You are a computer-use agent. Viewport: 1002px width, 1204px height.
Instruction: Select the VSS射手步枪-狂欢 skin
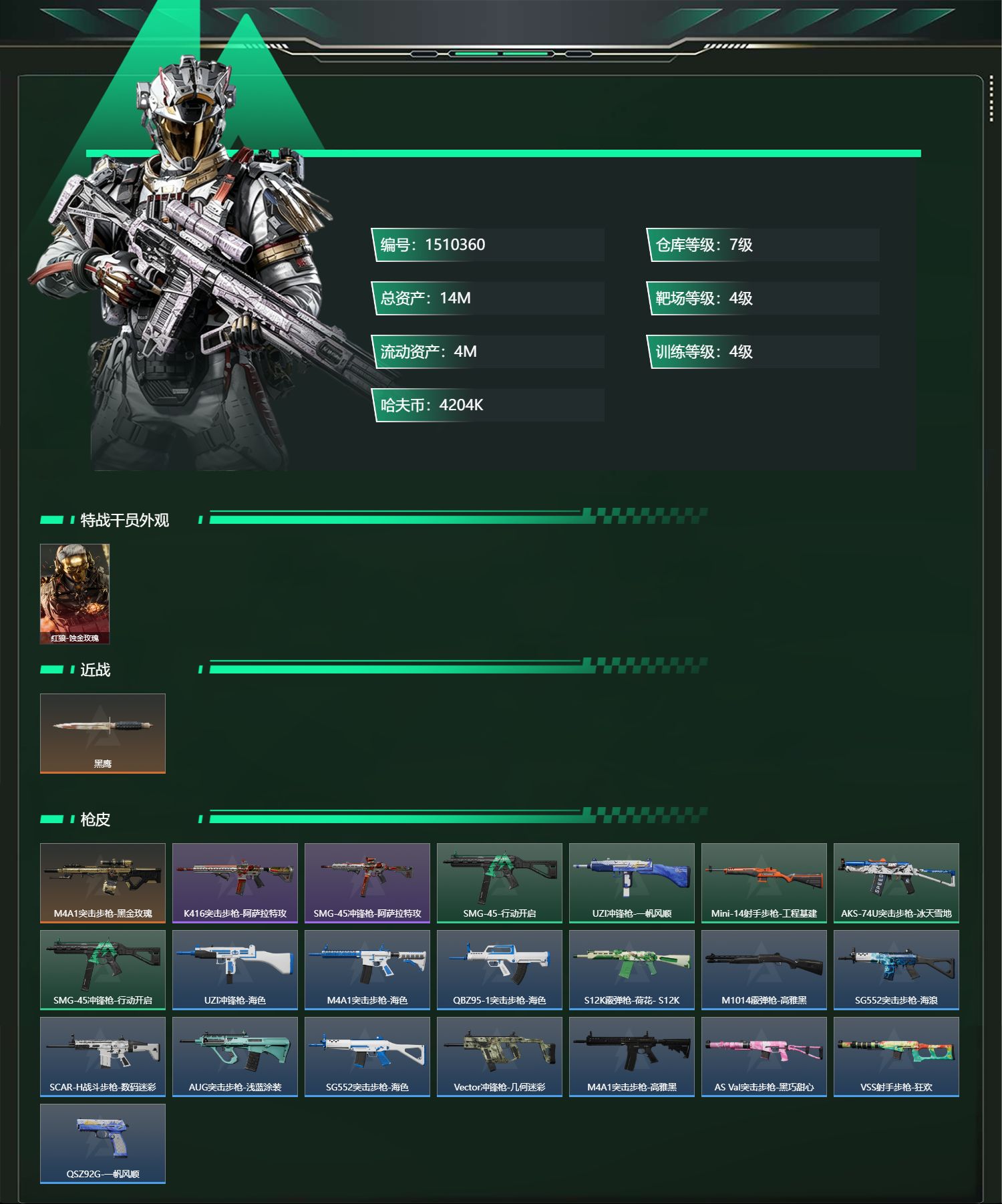896,1057
